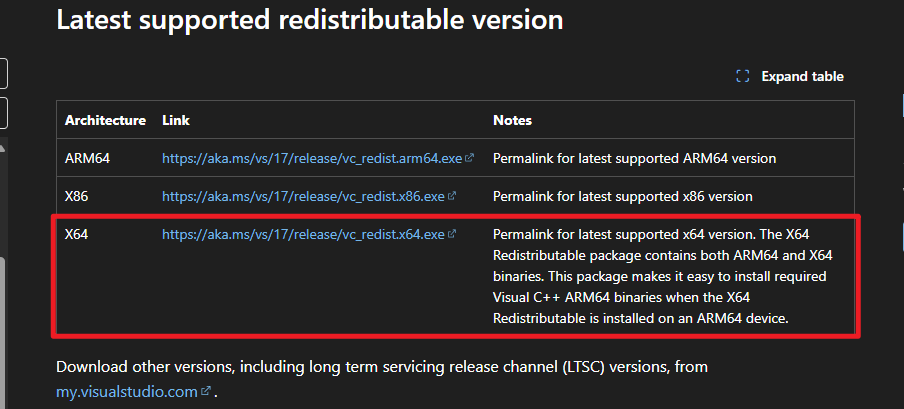Click the ARM64 permalink note text

coord(634,158)
